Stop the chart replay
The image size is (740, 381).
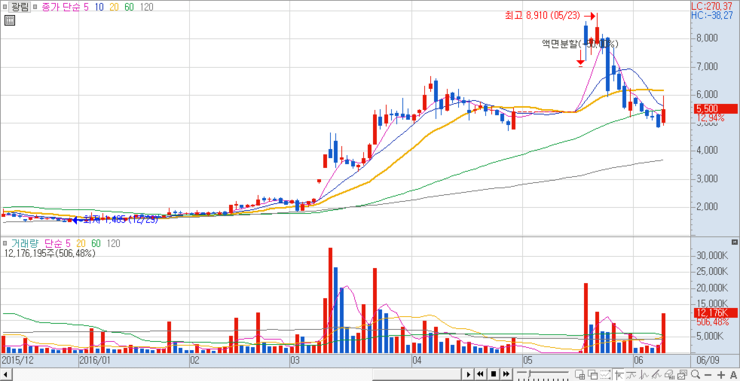click(494, 374)
